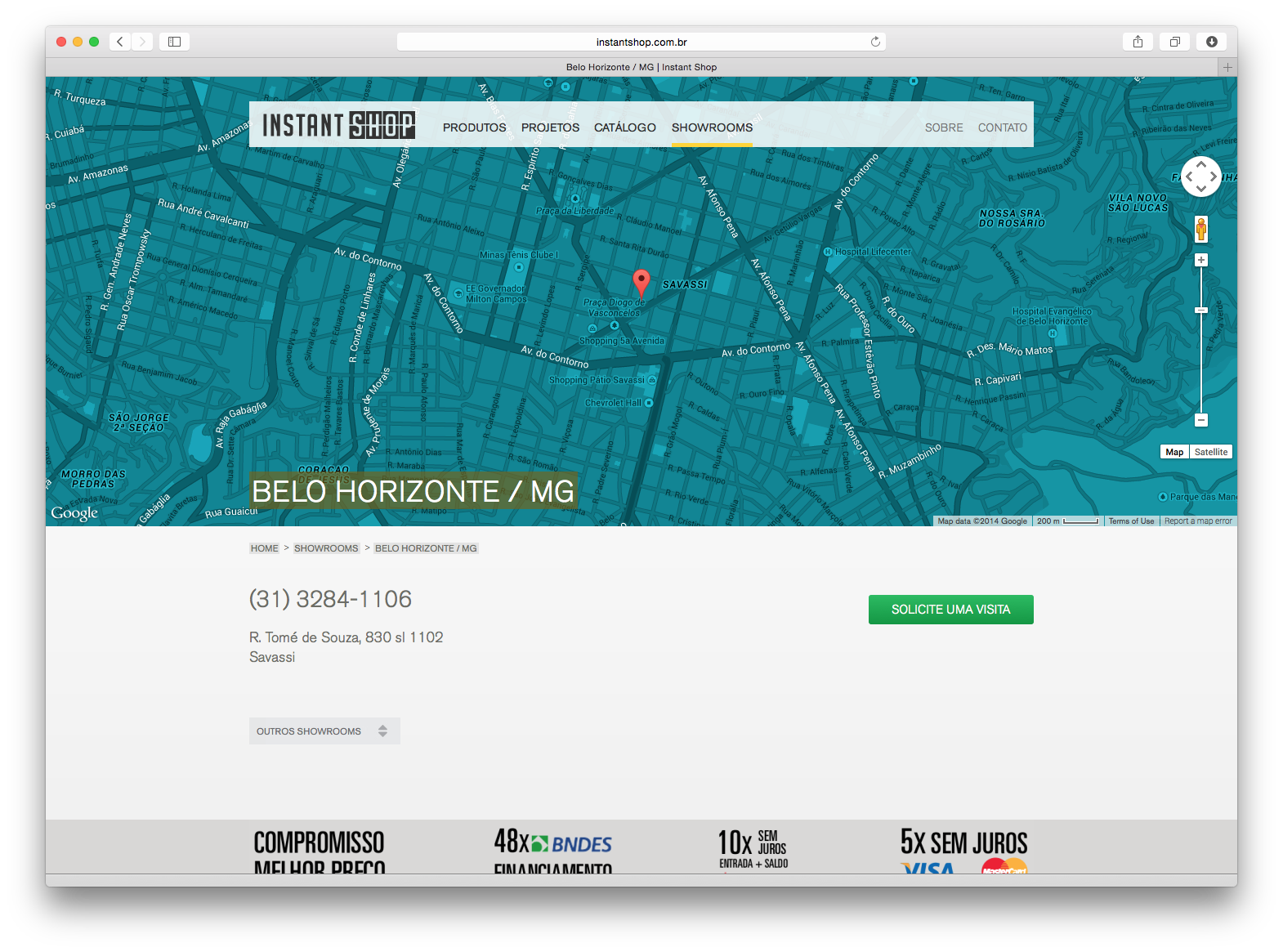Open the Outros Showrooms dropdown

[x=324, y=731]
